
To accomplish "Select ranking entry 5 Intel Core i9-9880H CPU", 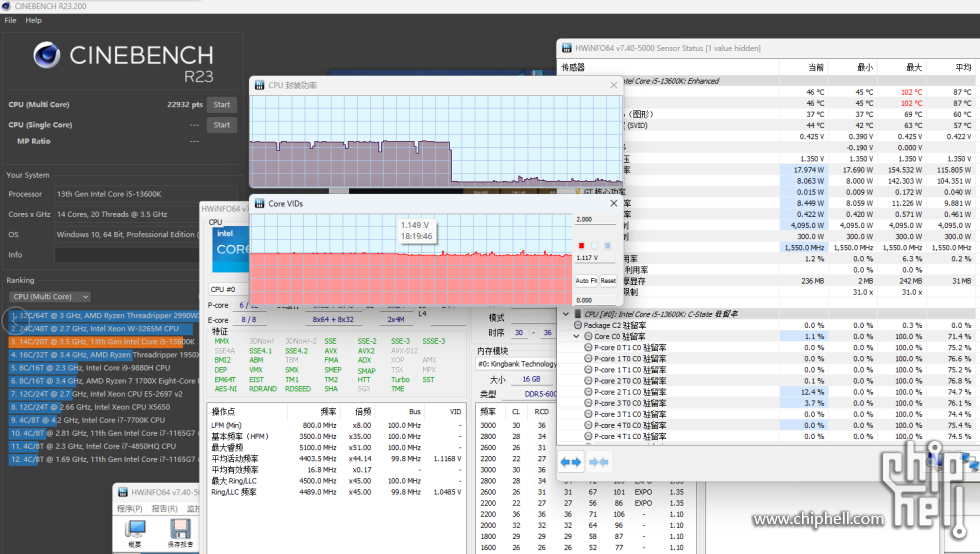I will pyautogui.click(x=102, y=368).
